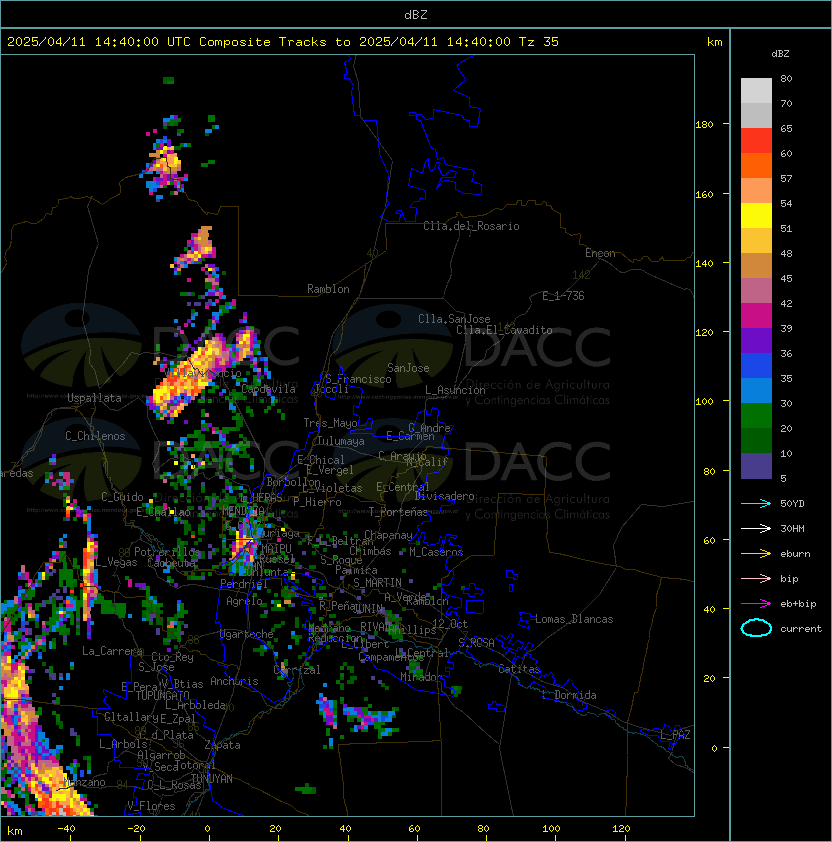The width and height of the screenshot is (832, 842).
Task: Click the 'Clla.SanJose' label
Action: 454,319
